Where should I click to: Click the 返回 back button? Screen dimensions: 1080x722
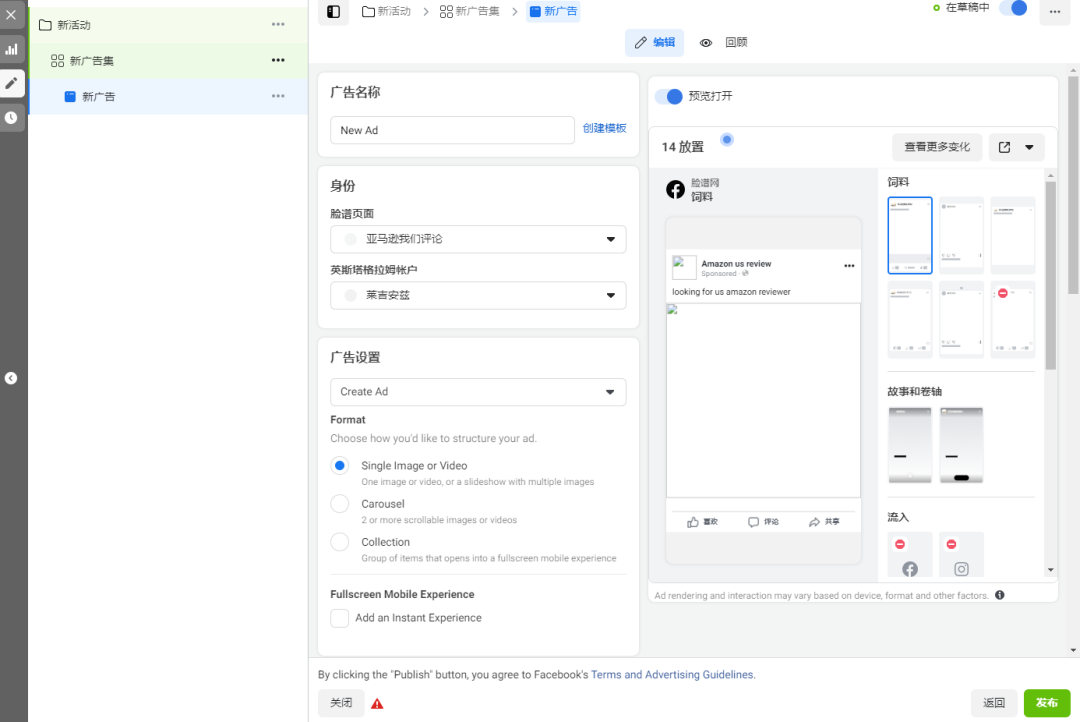[994, 703]
